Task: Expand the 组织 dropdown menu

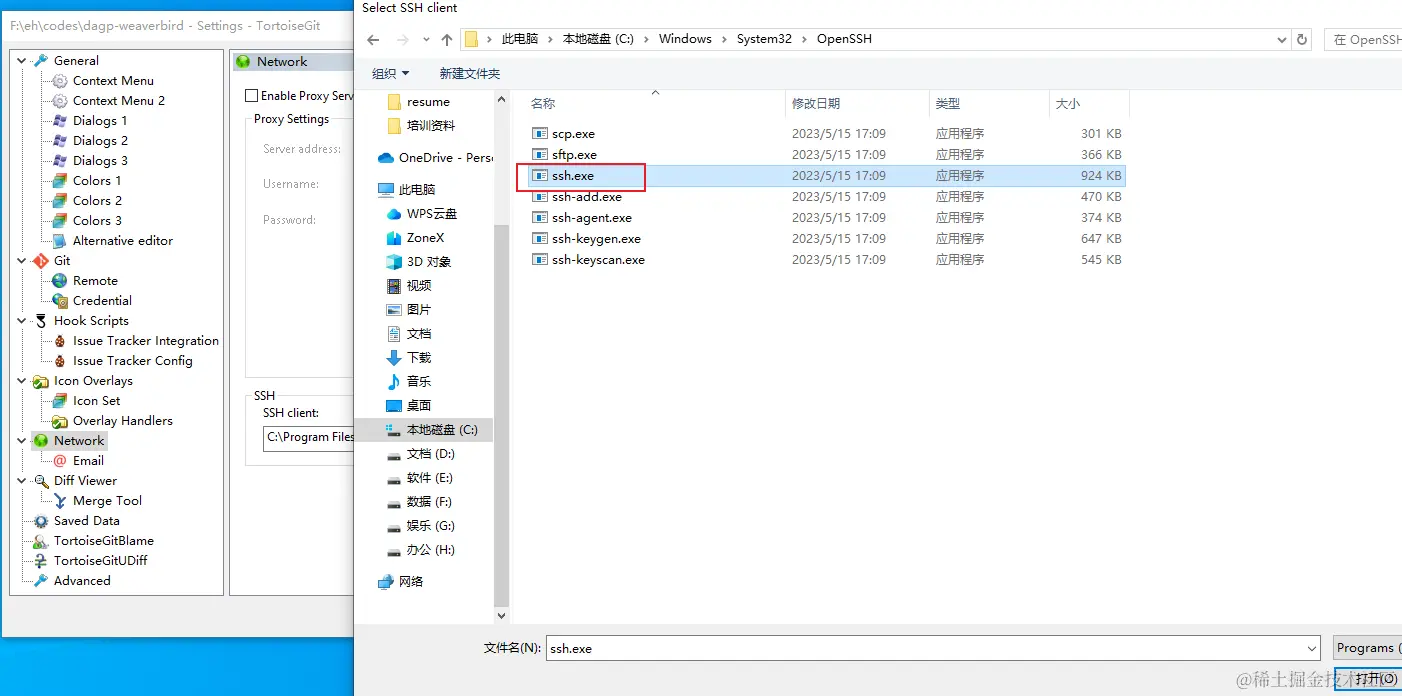Action: pyautogui.click(x=390, y=72)
